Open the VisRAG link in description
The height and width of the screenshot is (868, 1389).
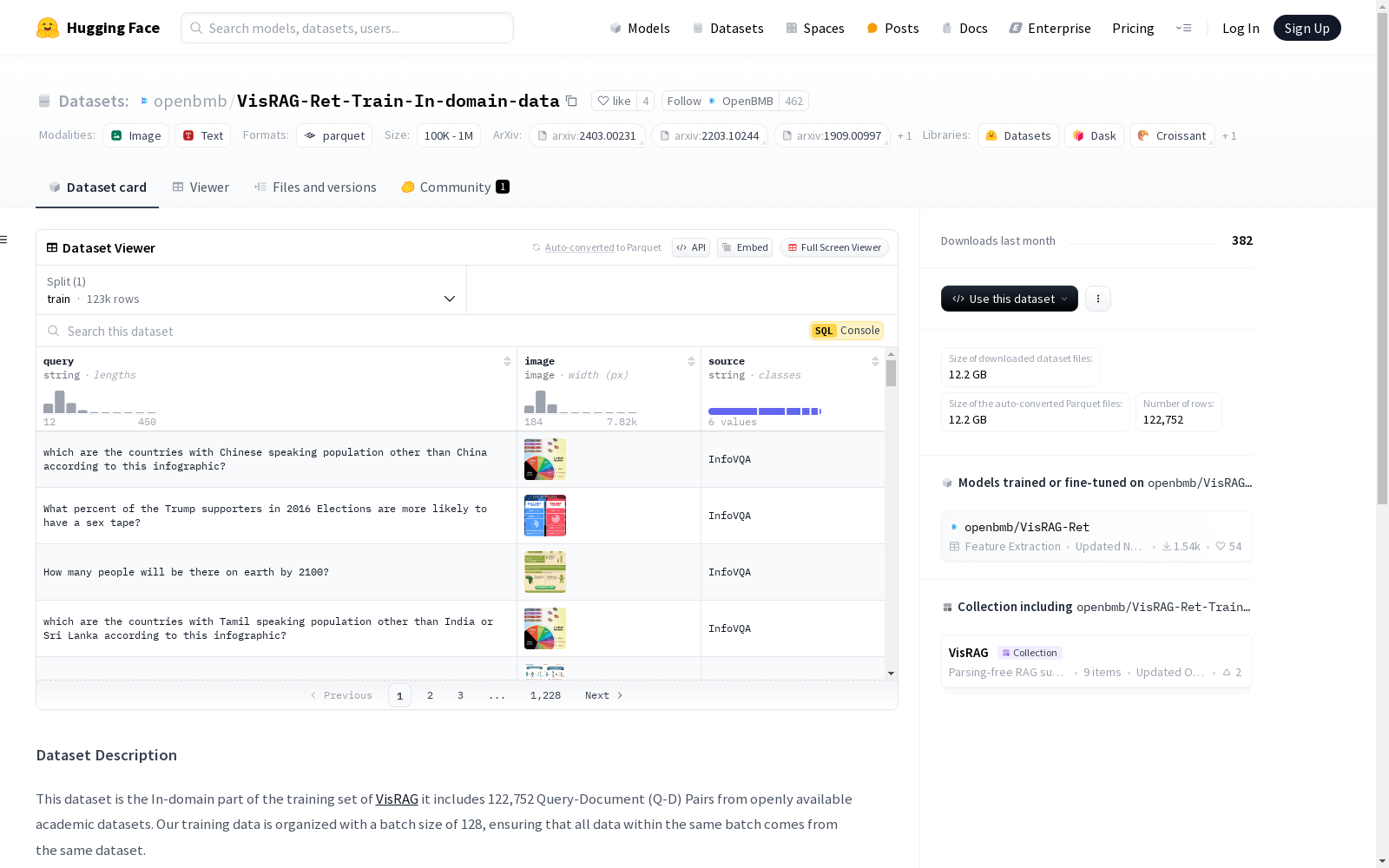click(397, 799)
